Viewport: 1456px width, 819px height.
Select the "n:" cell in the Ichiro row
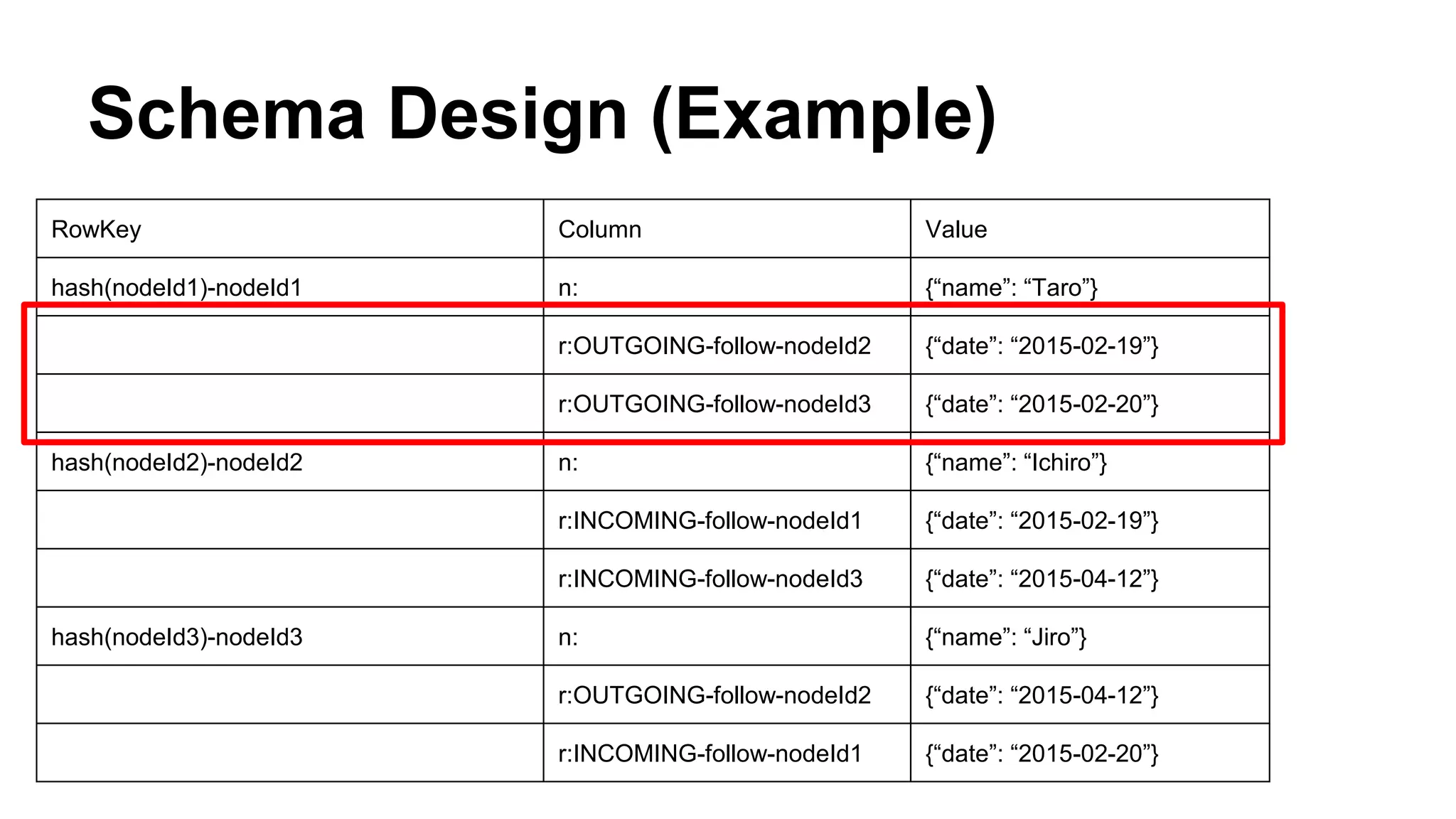pyautogui.click(x=727, y=462)
